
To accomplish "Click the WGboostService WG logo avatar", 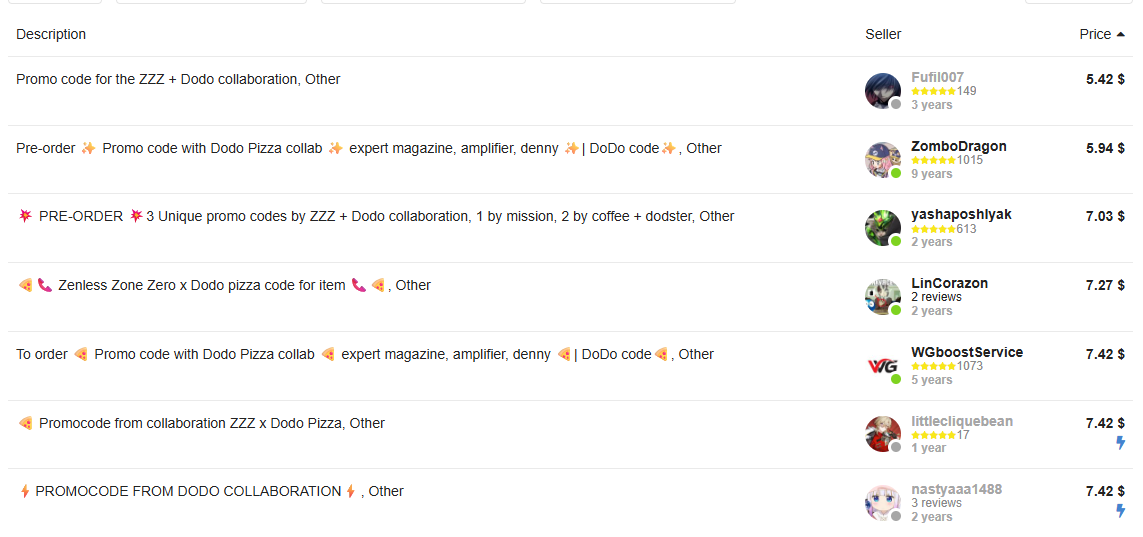I will 883,366.
